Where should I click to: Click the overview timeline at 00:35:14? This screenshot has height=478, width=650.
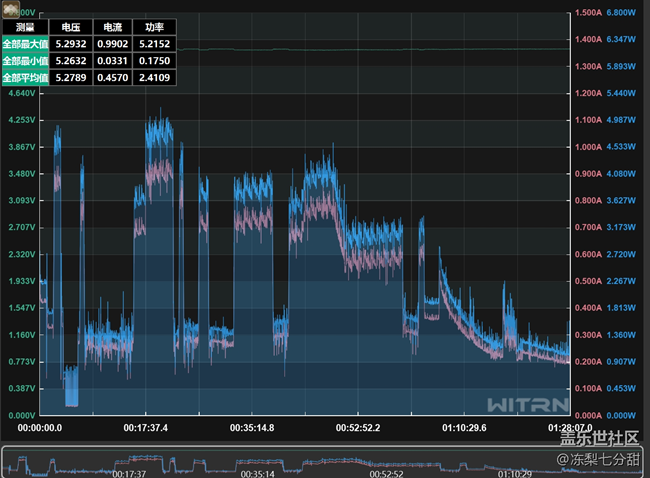click(x=257, y=473)
